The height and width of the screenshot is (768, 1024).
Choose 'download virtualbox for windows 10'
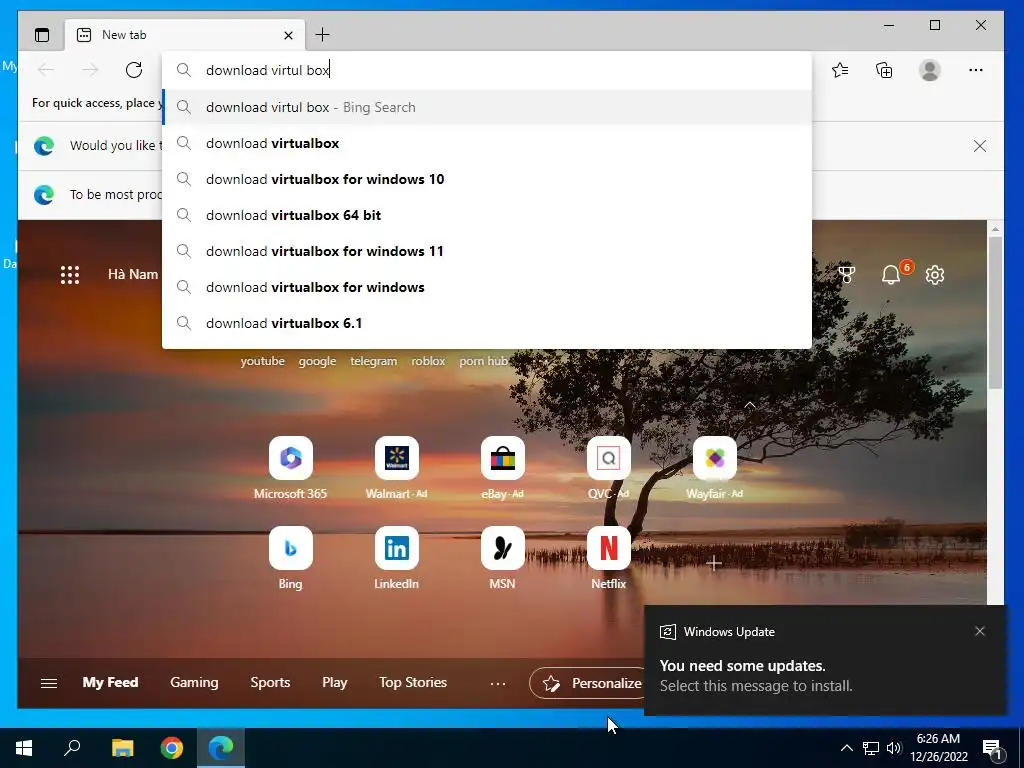click(x=487, y=179)
